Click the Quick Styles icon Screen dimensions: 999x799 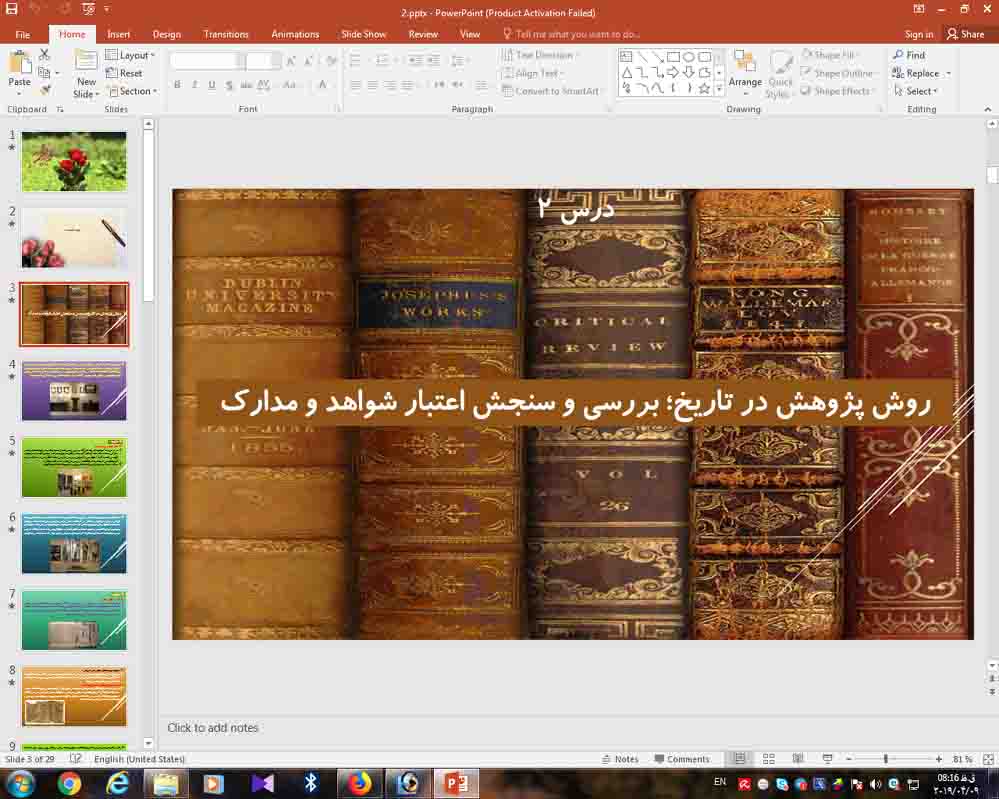click(x=780, y=72)
